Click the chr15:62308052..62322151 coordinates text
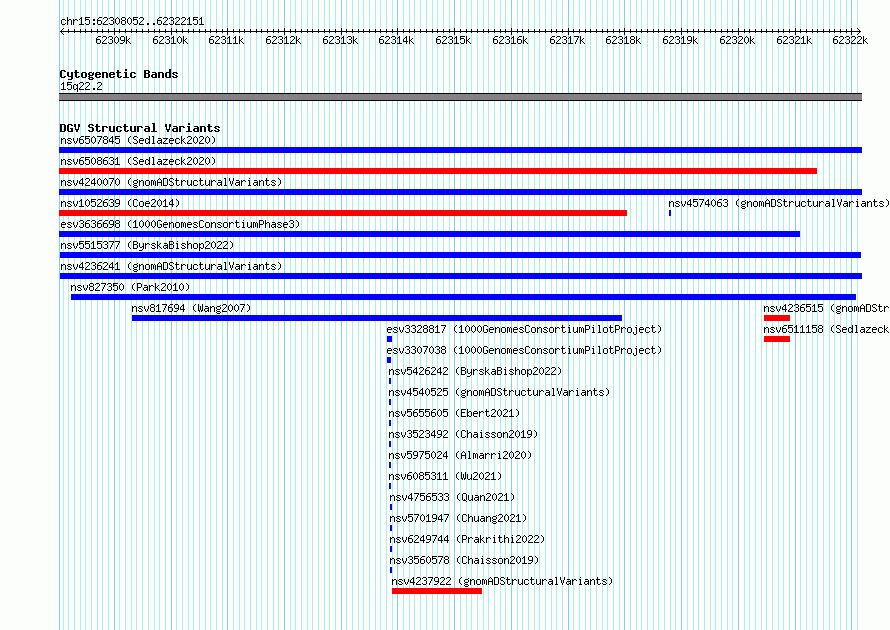 [x=132, y=21]
